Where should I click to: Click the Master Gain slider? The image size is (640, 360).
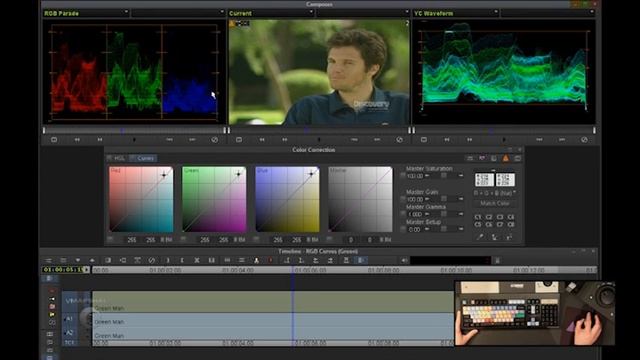tap(444, 199)
